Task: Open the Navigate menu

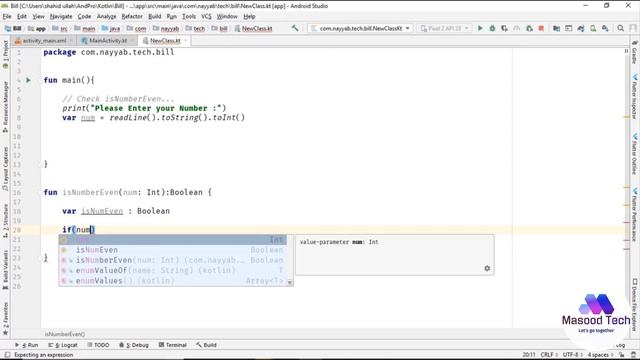Action: point(61,16)
